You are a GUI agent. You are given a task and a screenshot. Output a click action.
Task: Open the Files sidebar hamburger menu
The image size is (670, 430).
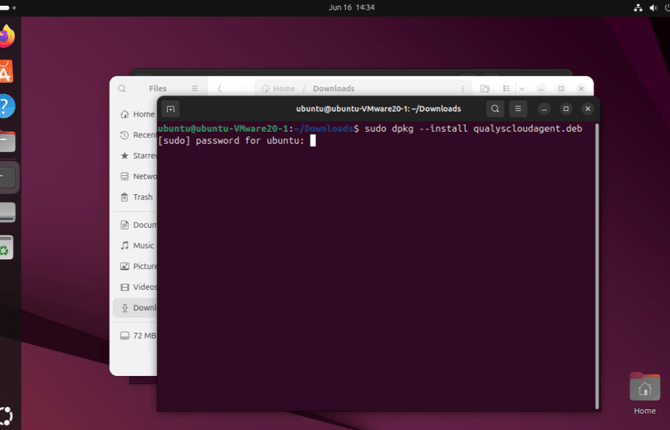[x=195, y=88]
